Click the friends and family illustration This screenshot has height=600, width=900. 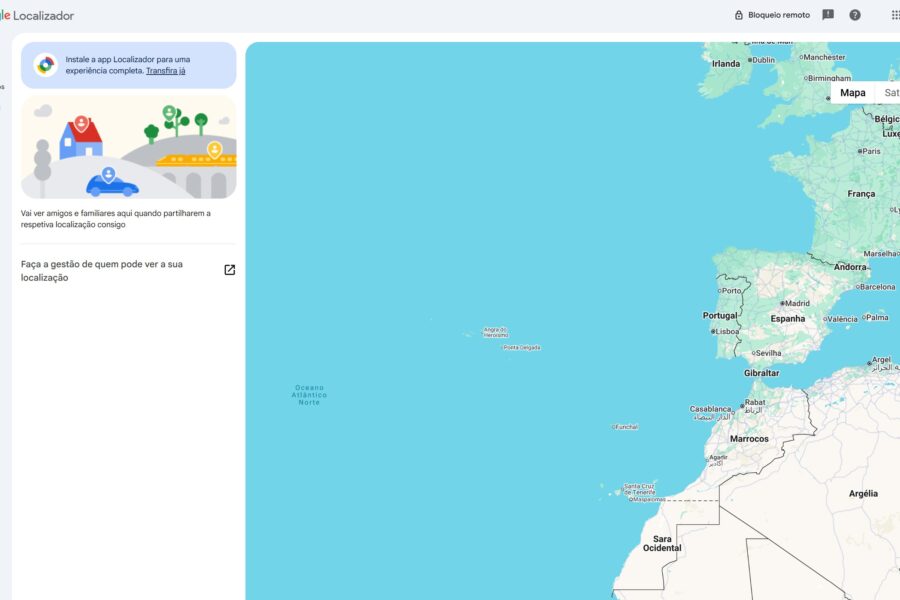coord(128,146)
